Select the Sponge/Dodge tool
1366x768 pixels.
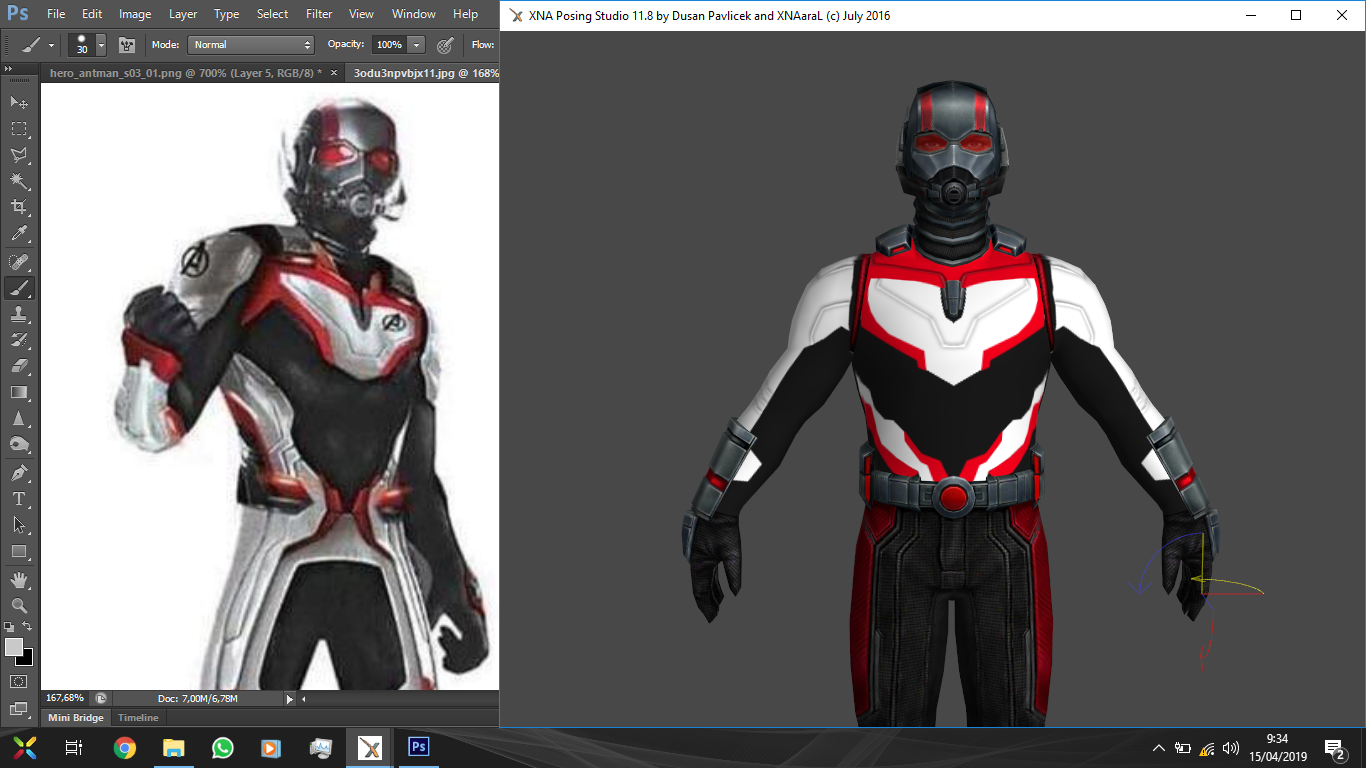coord(19,444)
